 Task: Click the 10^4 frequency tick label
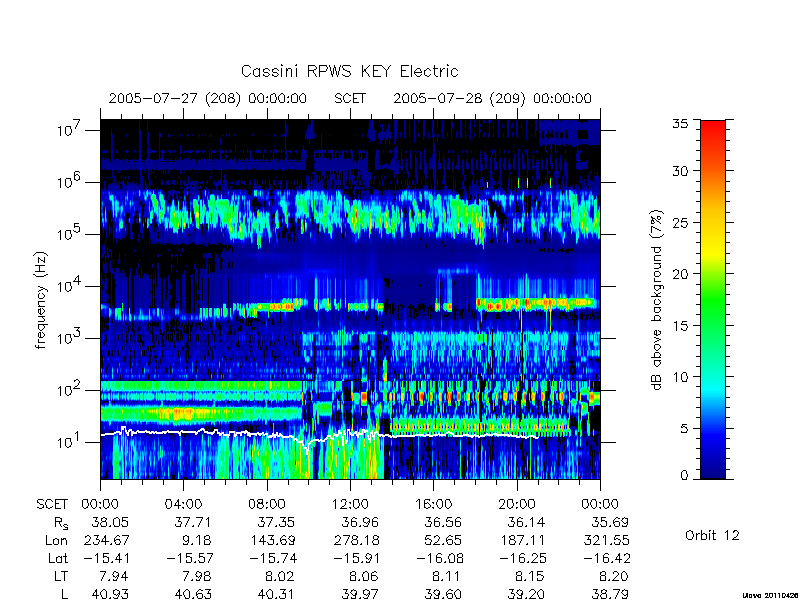[70, 285]
